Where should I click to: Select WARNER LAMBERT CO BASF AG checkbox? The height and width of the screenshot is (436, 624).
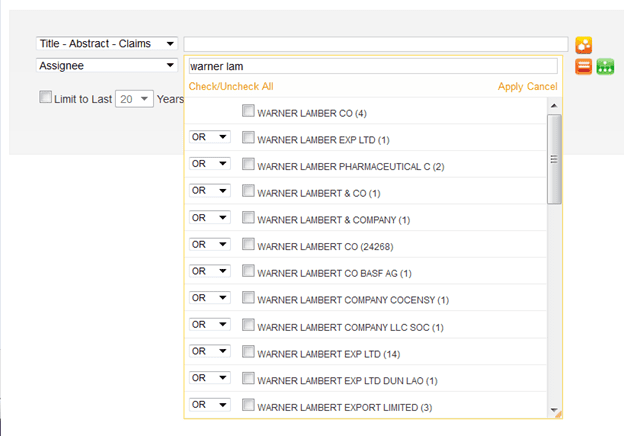click(248, 271)
